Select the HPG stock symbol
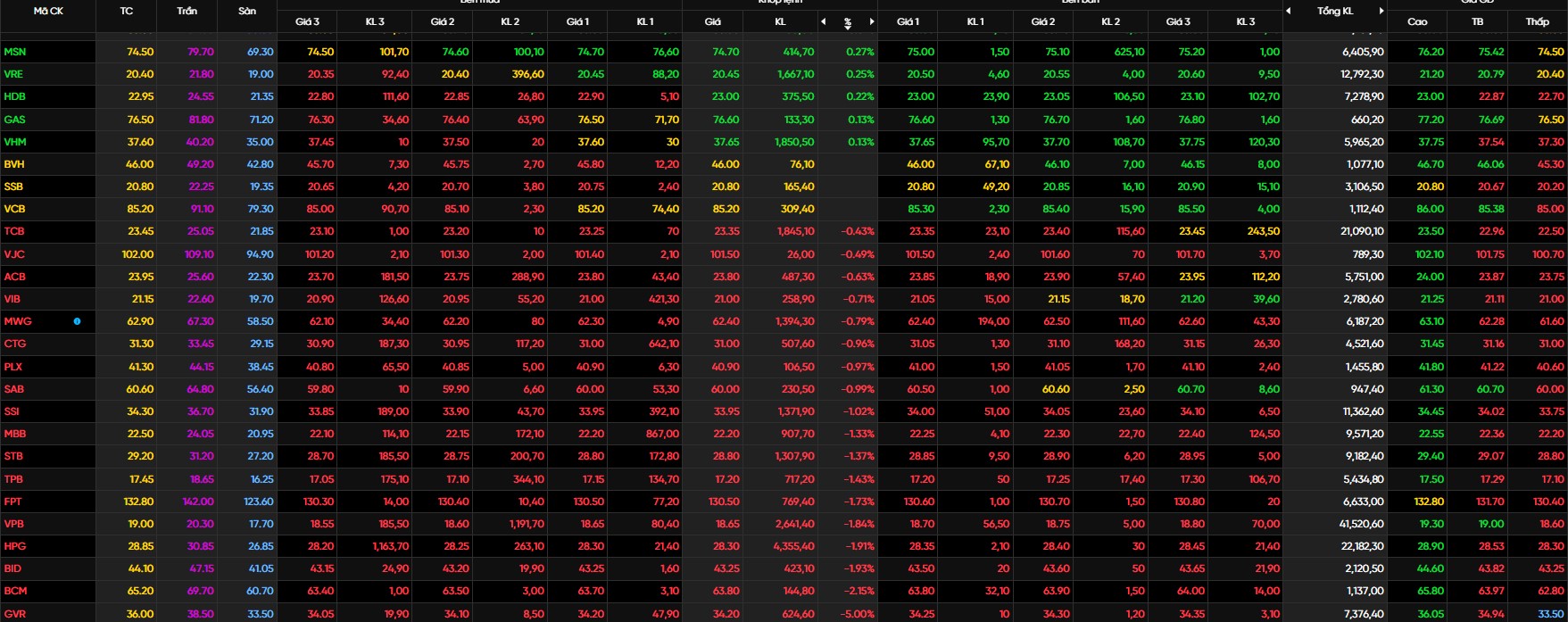The width and height of the screenshot is (1568, 622). pyautogui.click(x=15, y=546)
